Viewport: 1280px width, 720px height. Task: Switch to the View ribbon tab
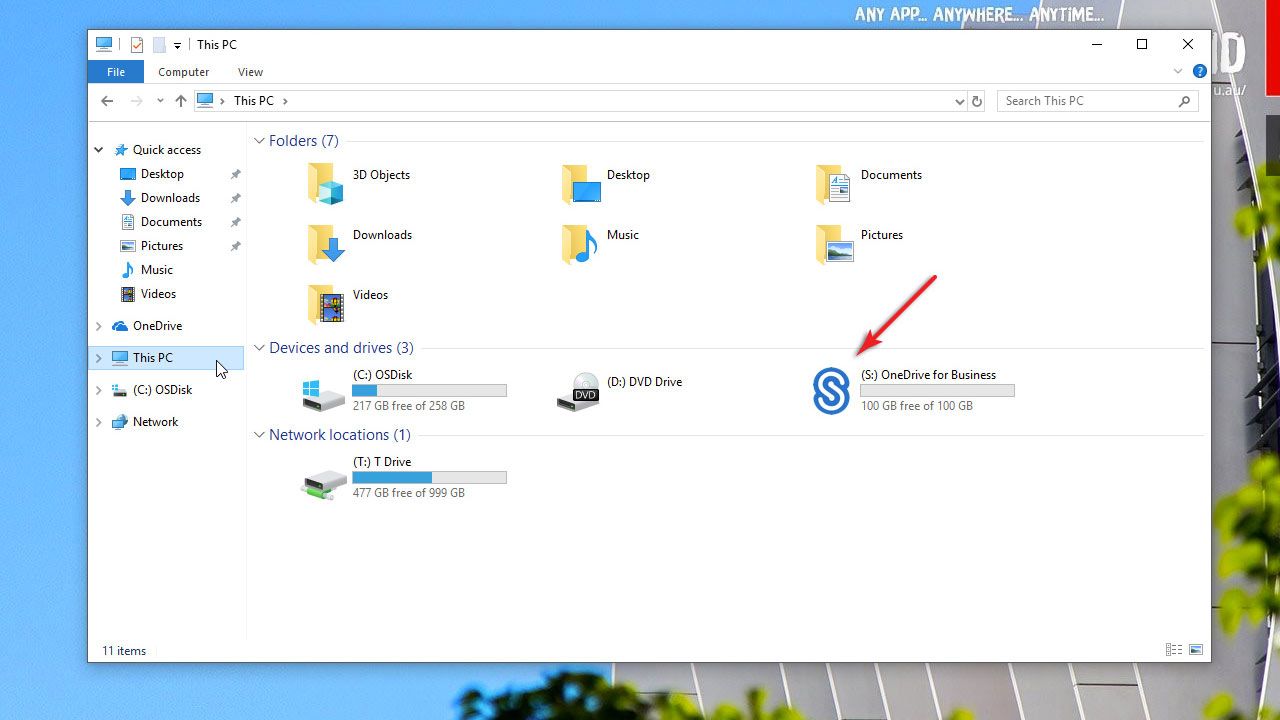[250, 72]
